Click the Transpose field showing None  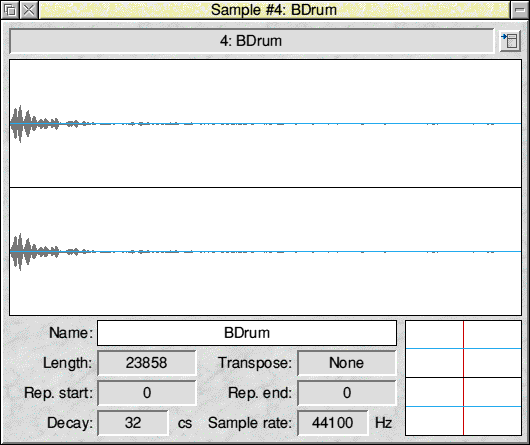[346, 363]
